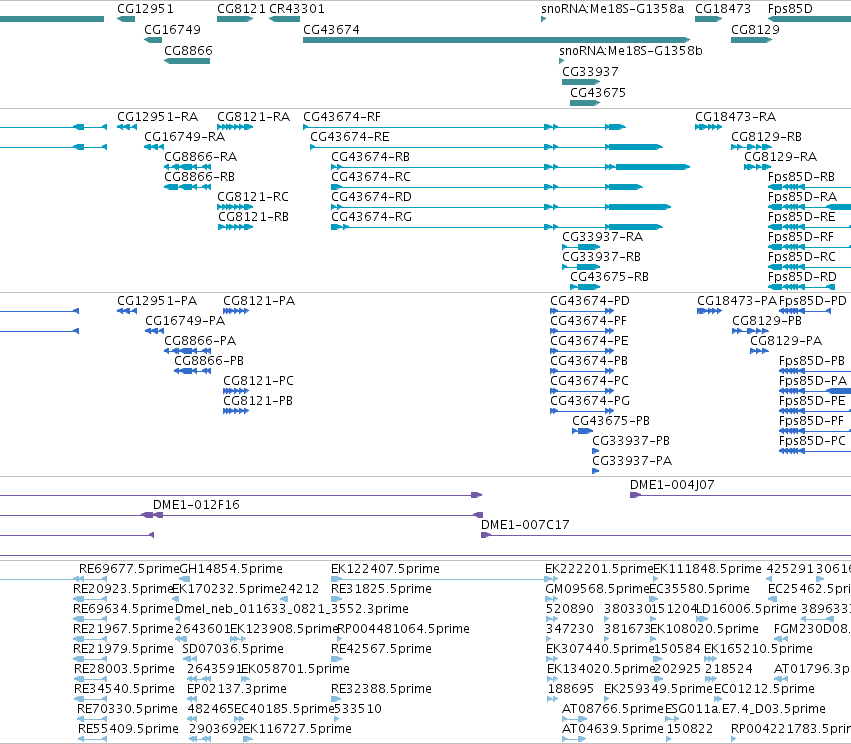Select protein label CG8121-PA

[259, 301]
